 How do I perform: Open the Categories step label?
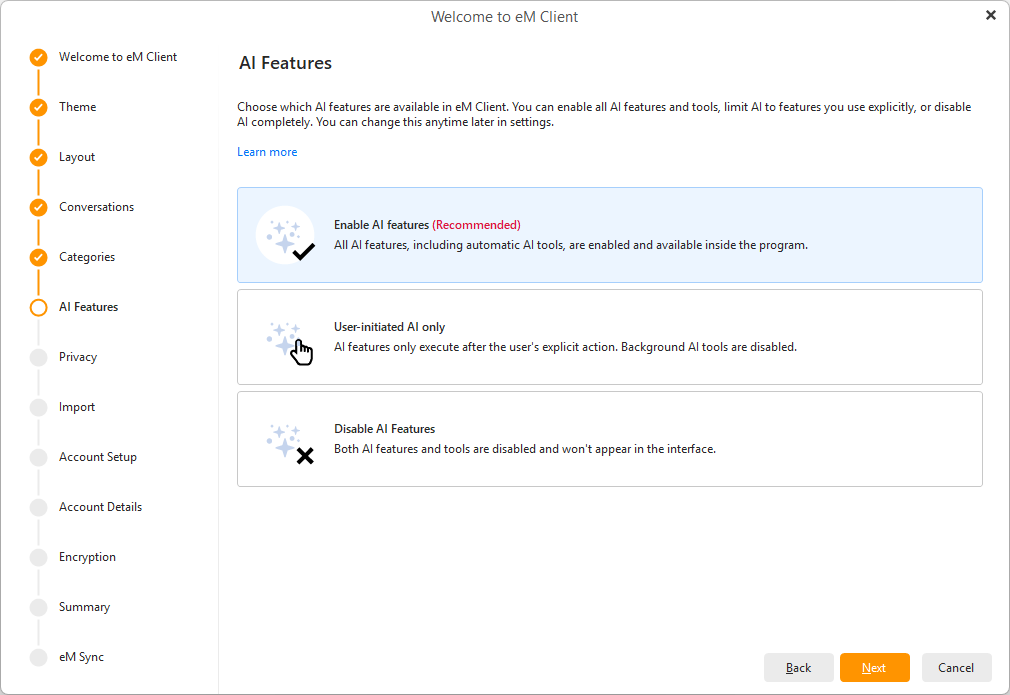coord(87,257)
